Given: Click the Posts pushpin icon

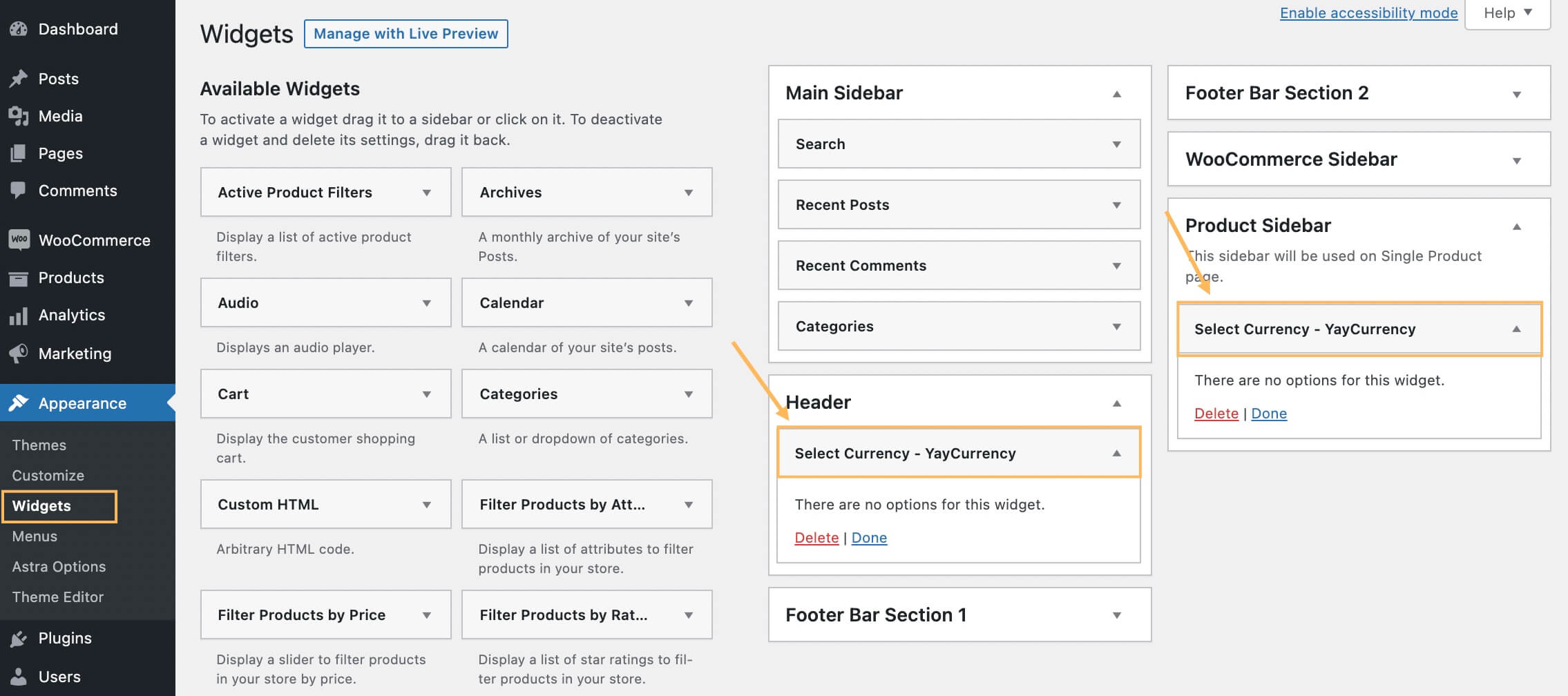Looking at the screenshot, I should [x=19, y=79].
